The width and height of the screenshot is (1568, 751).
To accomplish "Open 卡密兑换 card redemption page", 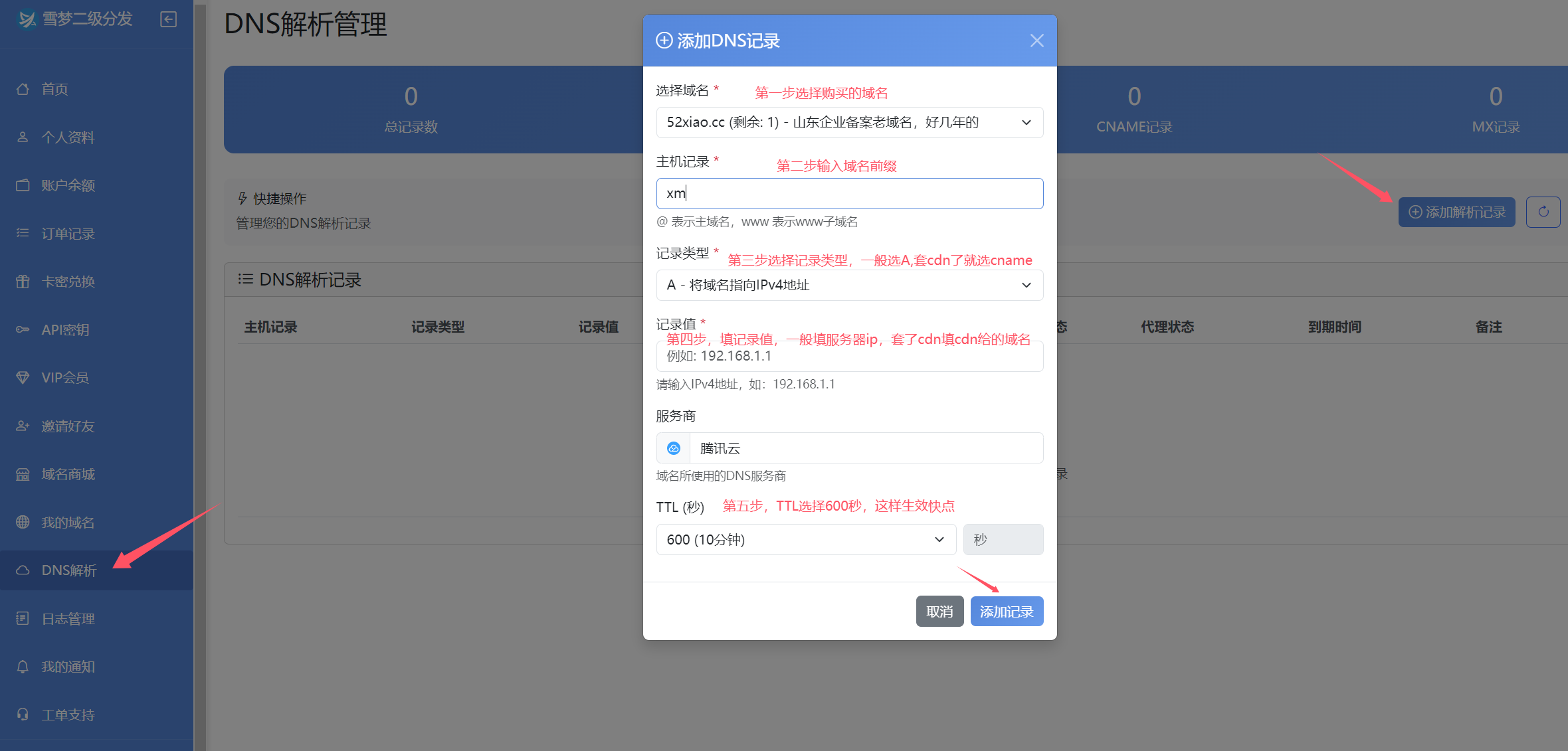I will point(66,281).
